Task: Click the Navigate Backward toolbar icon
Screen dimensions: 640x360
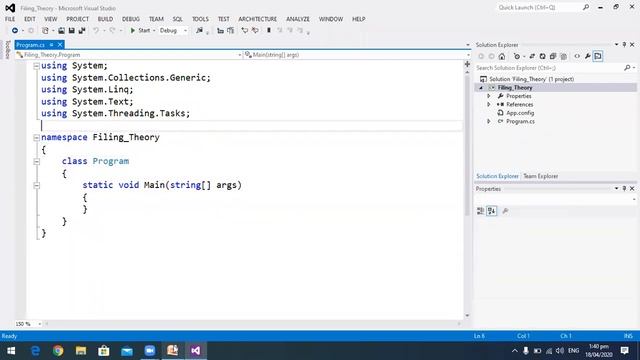Action: coord(15,31)
